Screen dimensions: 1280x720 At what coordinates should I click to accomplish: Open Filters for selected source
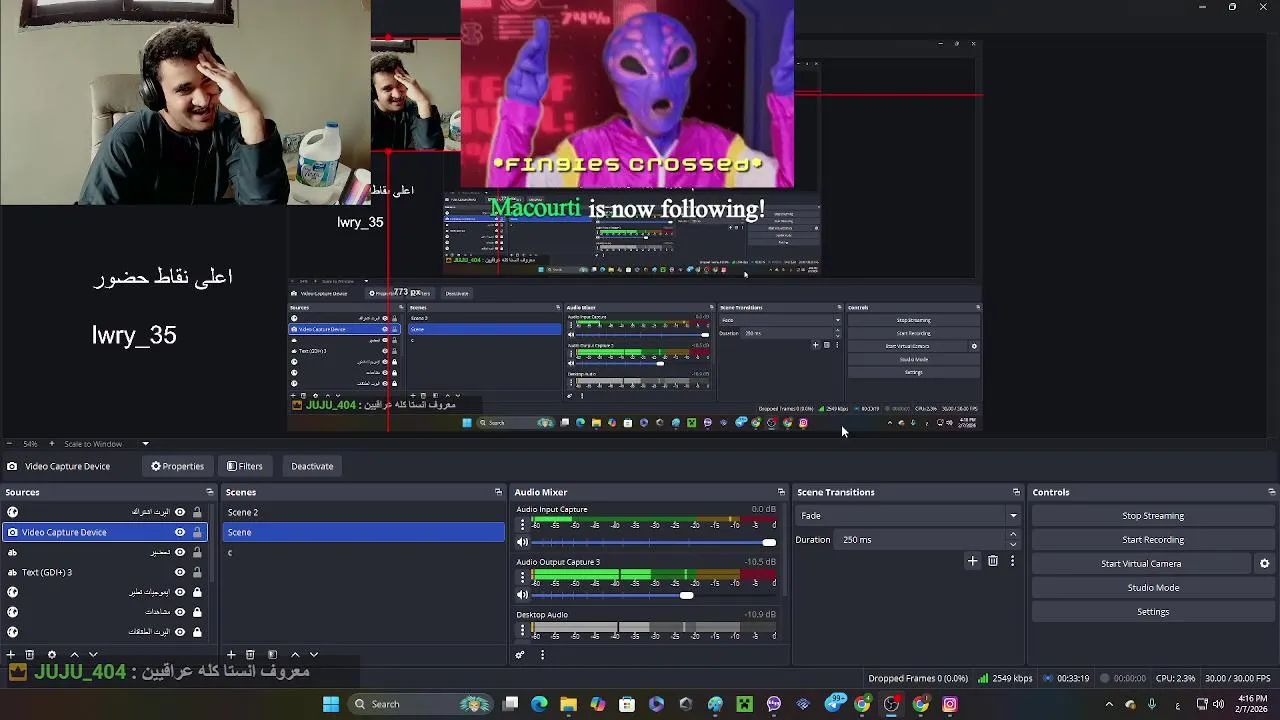[x=244, y=466]
